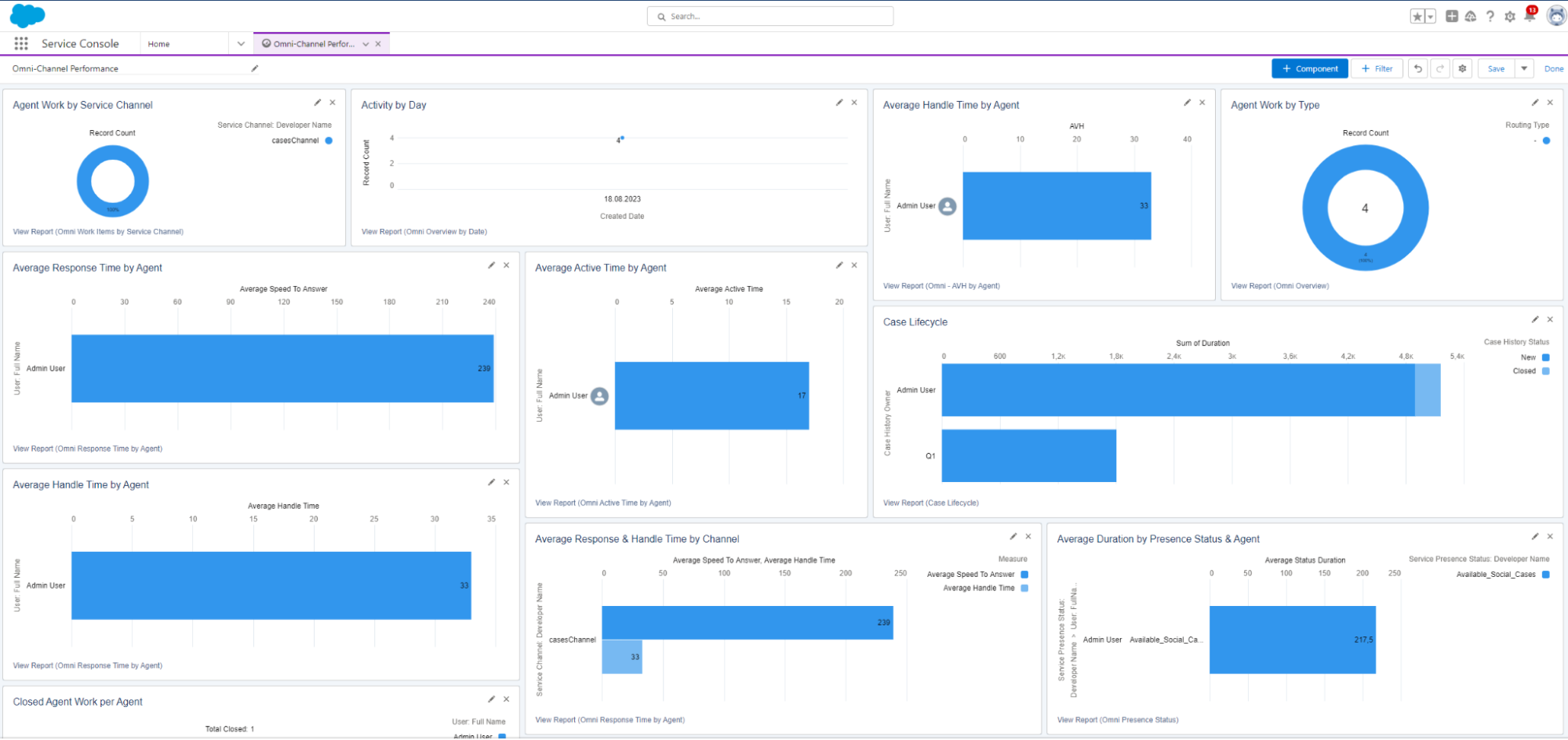The width and height of the screenshot is (1568, 740).
Task: Open the Omni-Channel Performance tab dropdown
Action: [366, 44]
